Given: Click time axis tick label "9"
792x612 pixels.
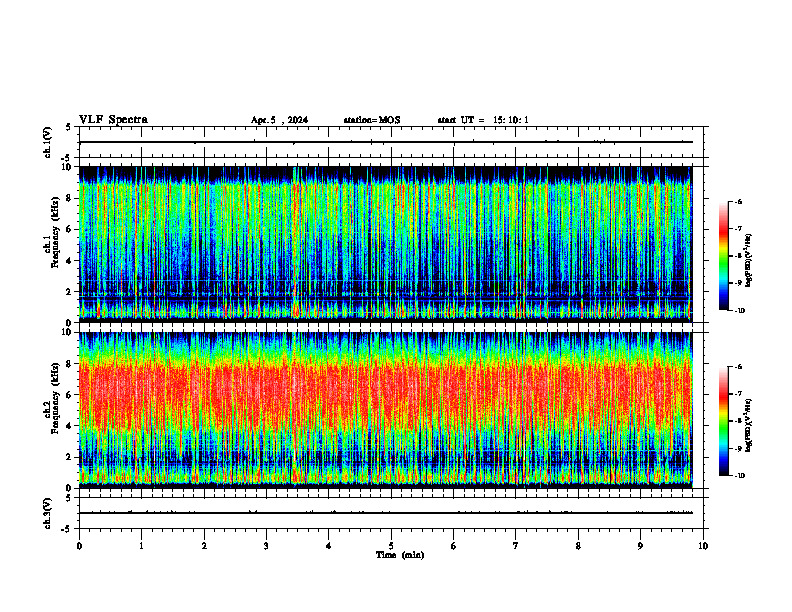Looking at the screenshot, I should coord(640,546).
